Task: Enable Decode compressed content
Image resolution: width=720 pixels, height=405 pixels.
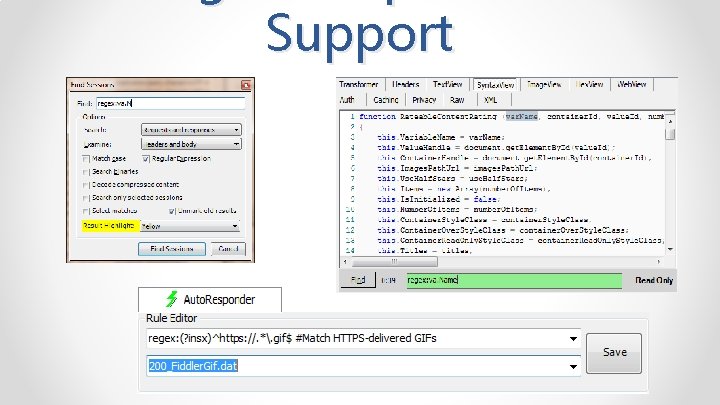Action: click(86, 185)
